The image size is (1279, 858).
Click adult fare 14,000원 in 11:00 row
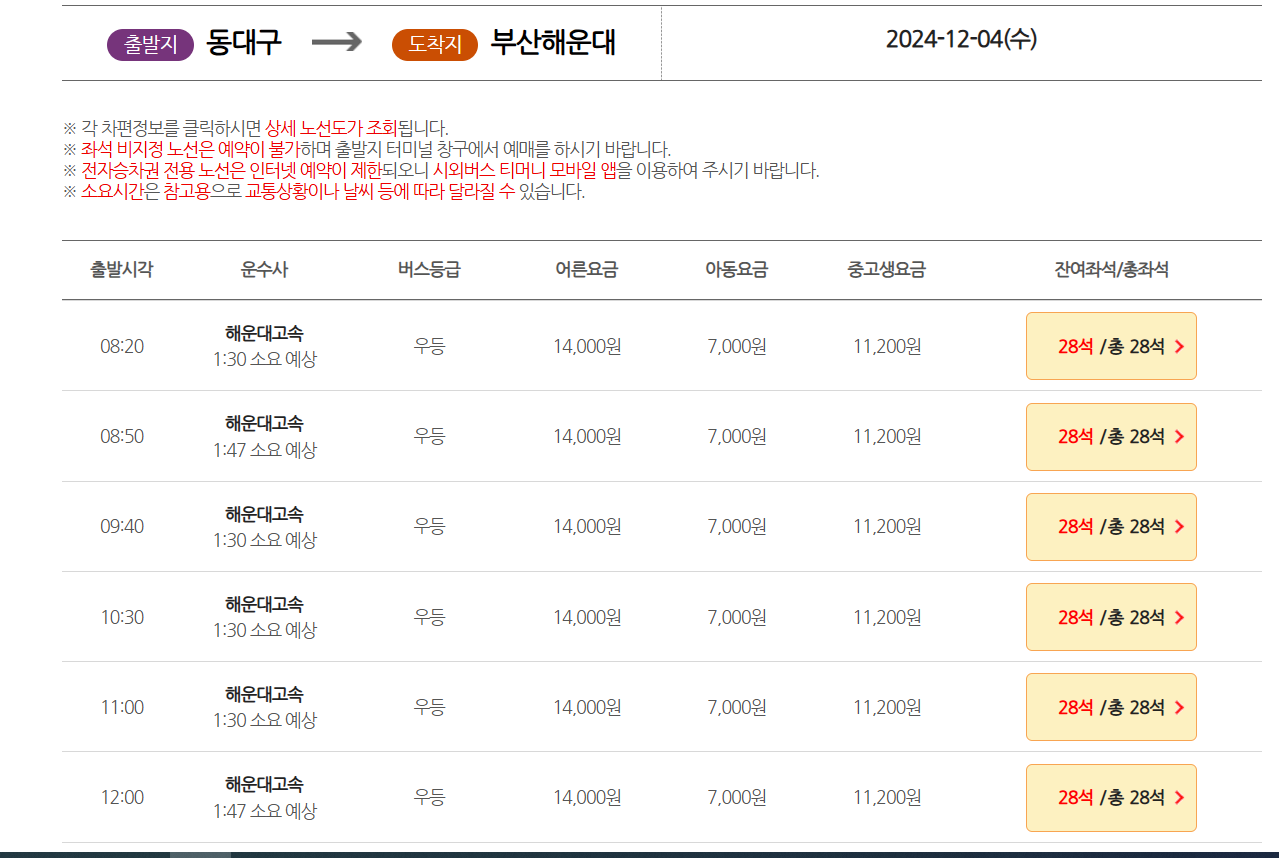click(x=587, y=707)
